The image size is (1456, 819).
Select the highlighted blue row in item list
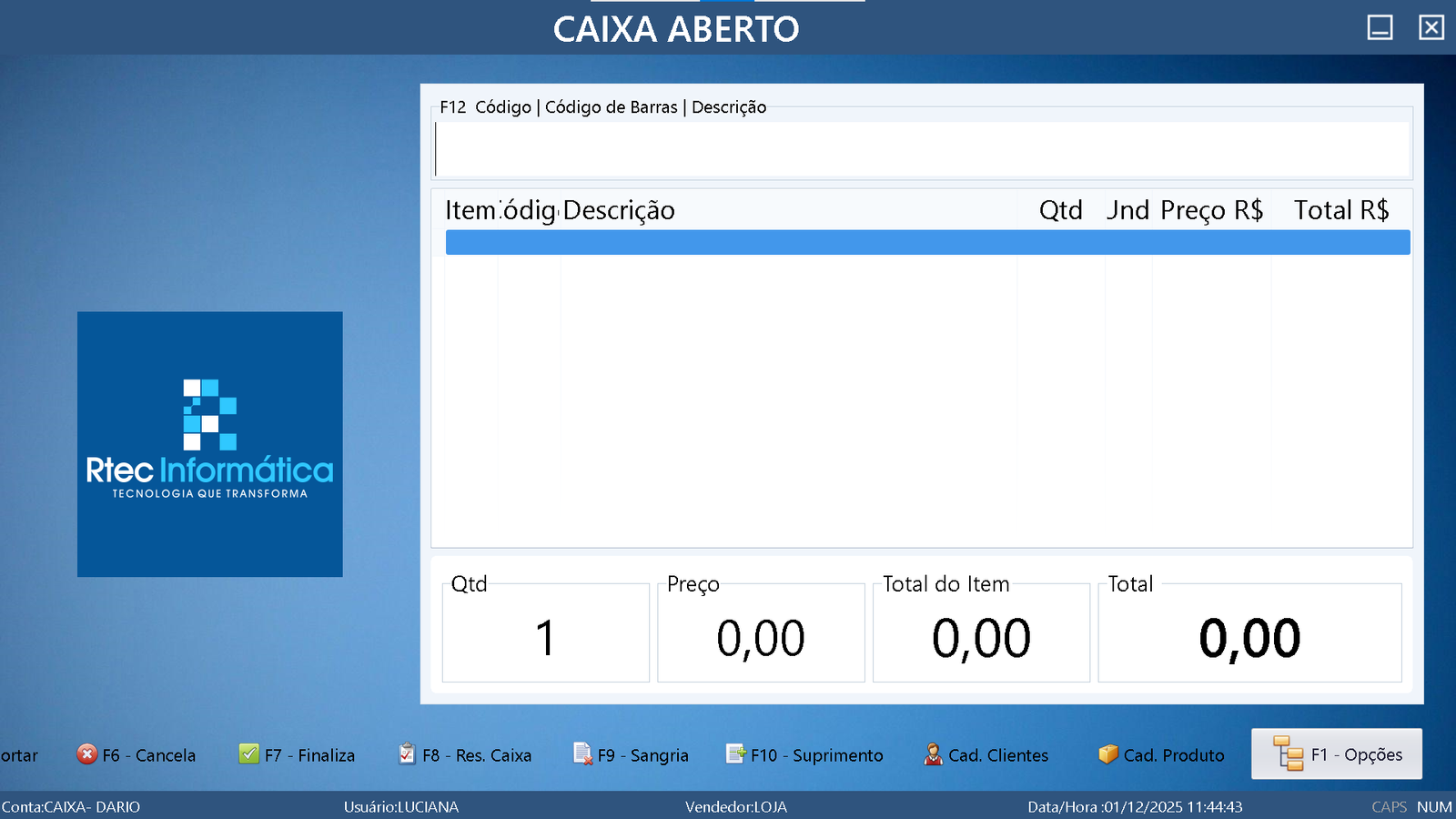[926, 242]
